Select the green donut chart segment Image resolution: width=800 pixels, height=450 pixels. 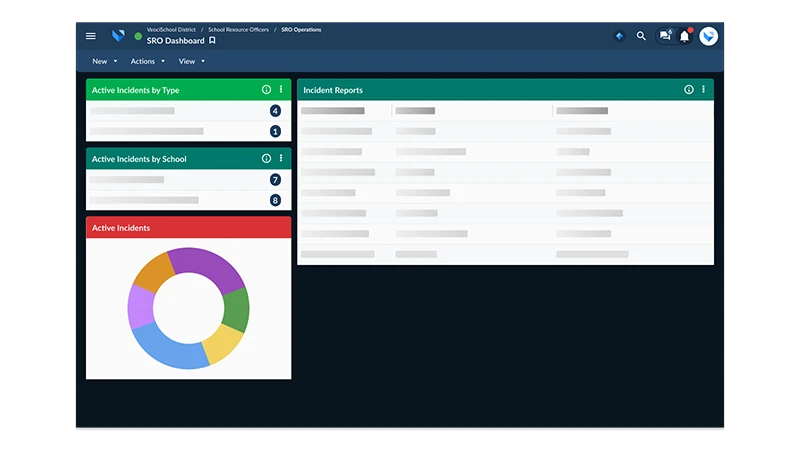tap(236, 310)
